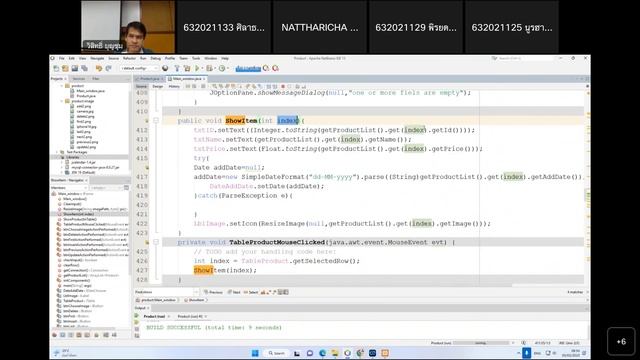Select the Product (run) #2 output tab
This screenshot has width=640, height=360.
pos(190,316)
